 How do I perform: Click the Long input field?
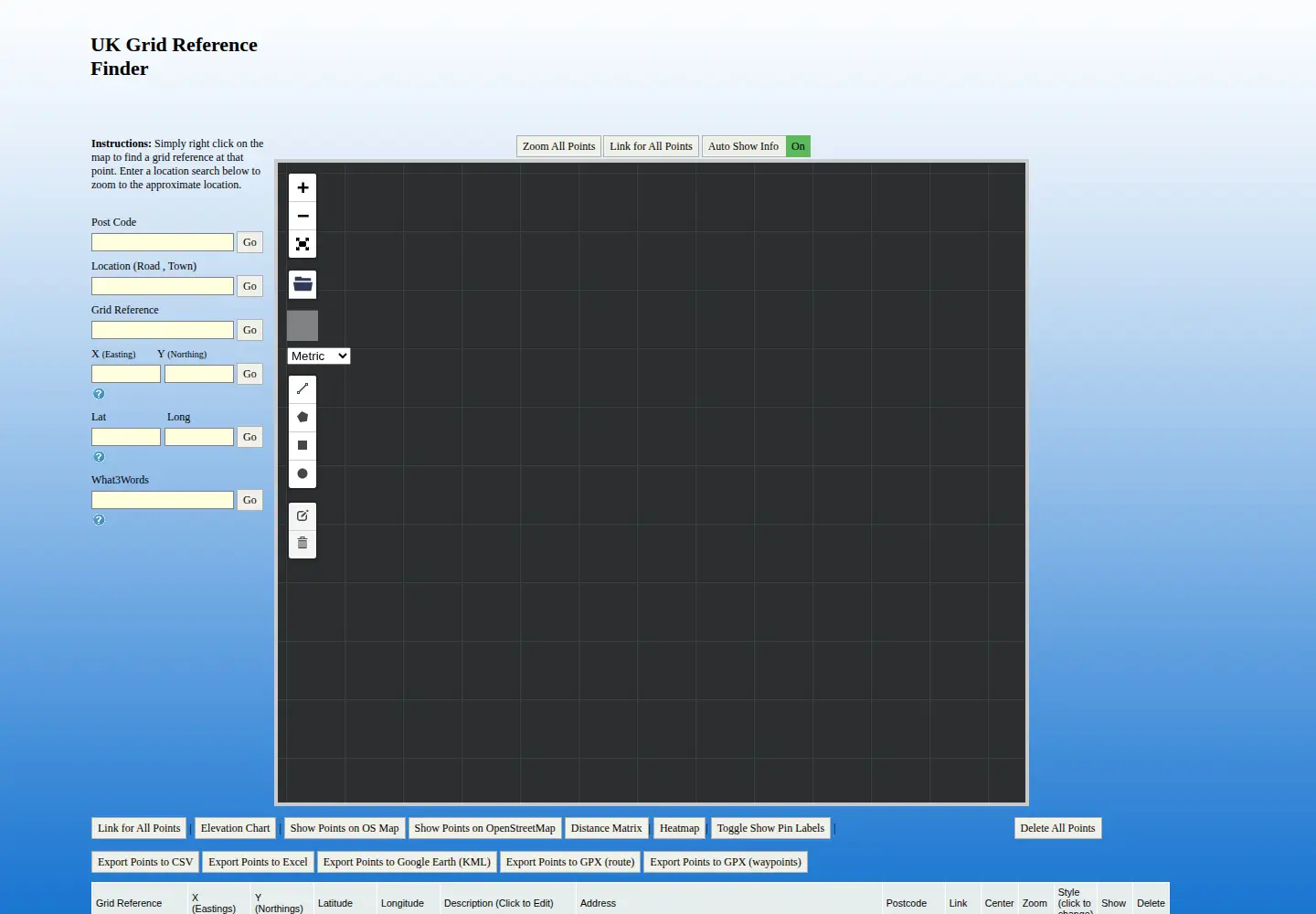coord(199,437)
